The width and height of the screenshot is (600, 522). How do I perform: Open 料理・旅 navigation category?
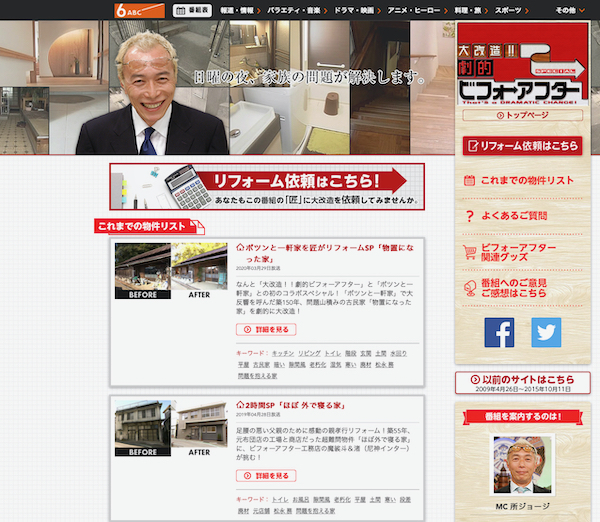coord(471,10)
